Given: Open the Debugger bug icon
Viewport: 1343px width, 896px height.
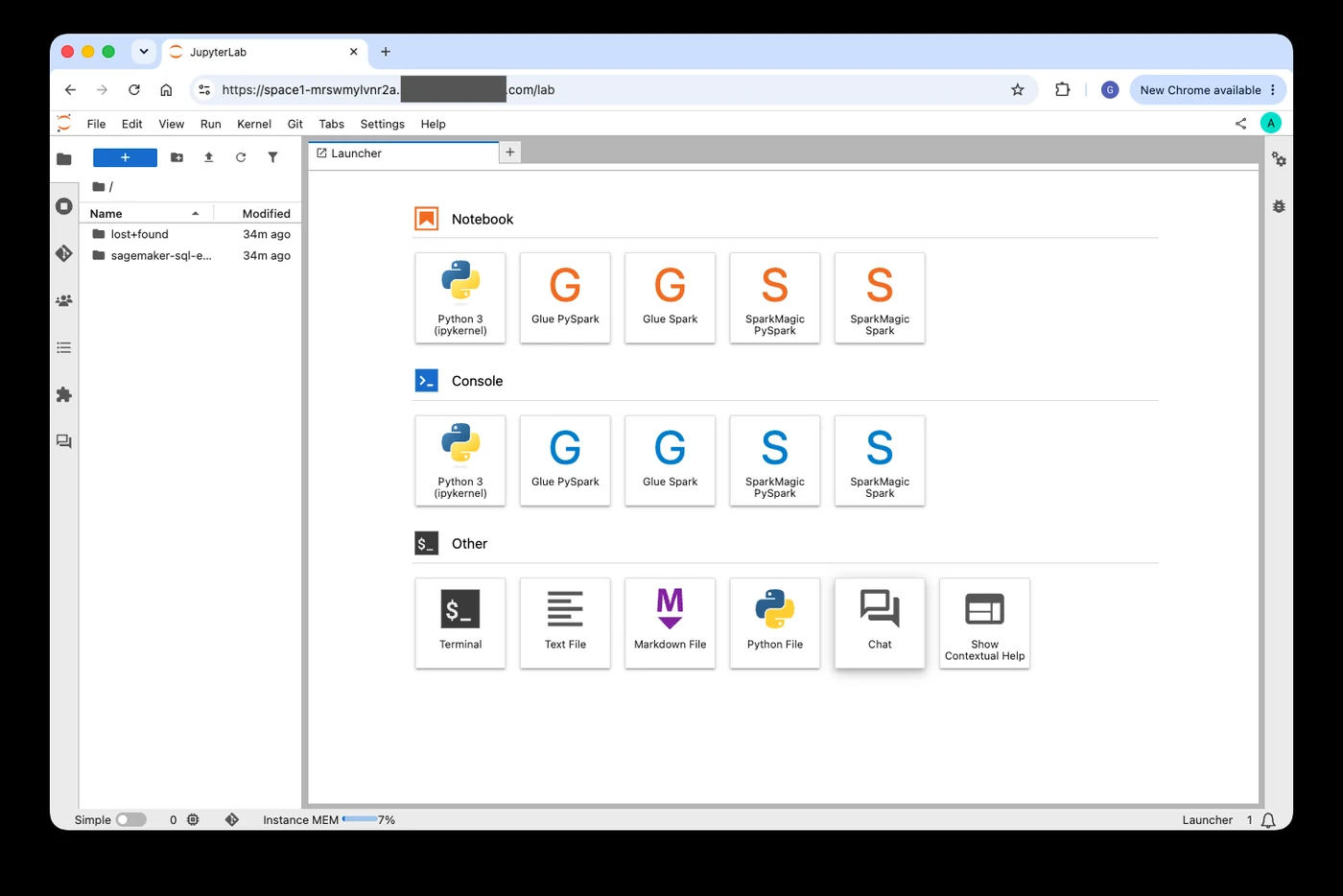Looking at the screenshot, I should (x=1279, y=206).
